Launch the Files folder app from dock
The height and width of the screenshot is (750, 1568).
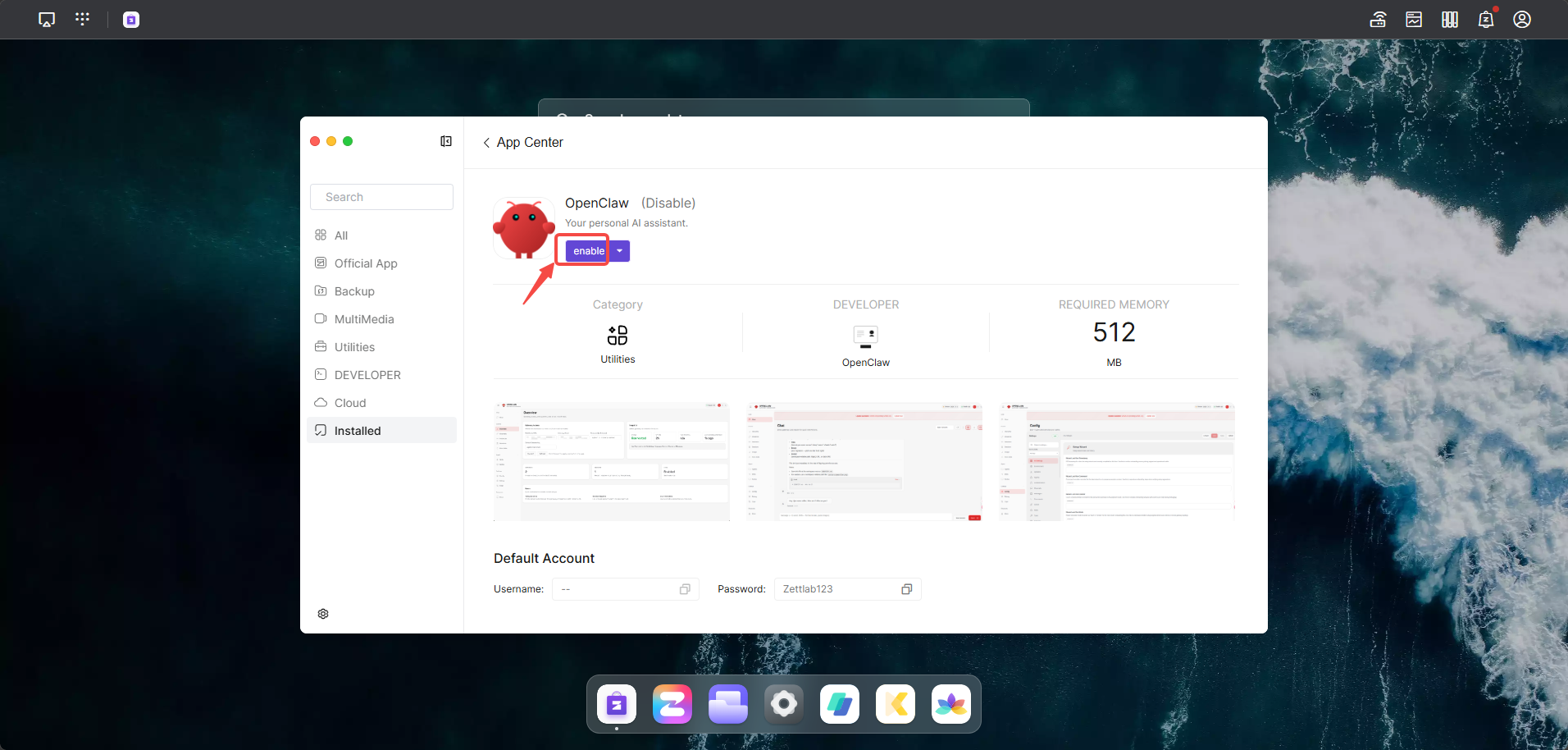click(x=727, y=704)
